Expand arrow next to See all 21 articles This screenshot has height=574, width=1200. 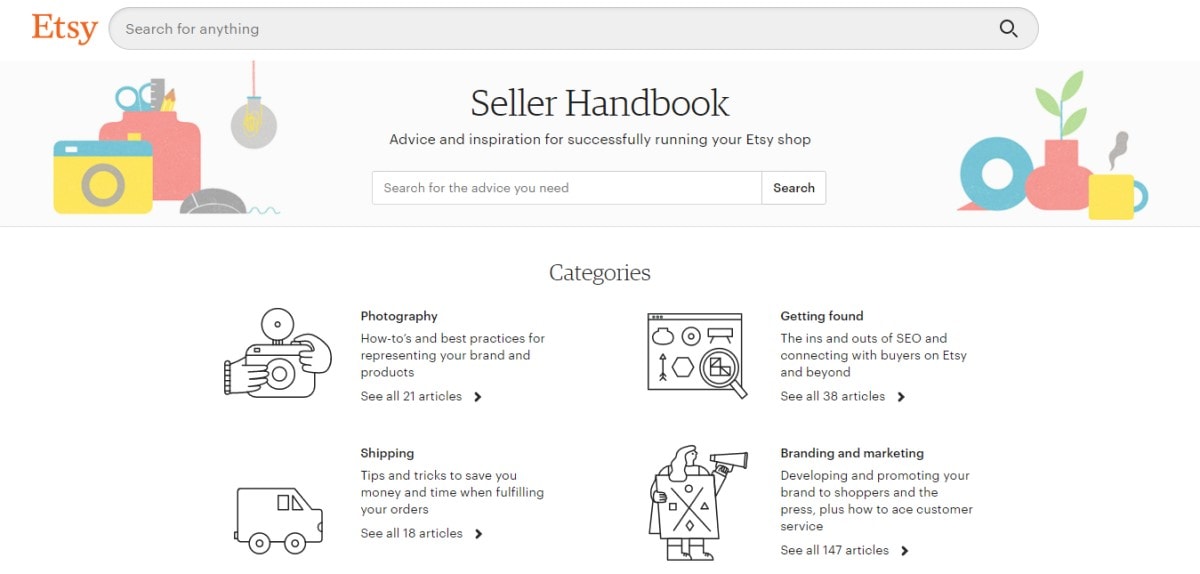point(478,397)
